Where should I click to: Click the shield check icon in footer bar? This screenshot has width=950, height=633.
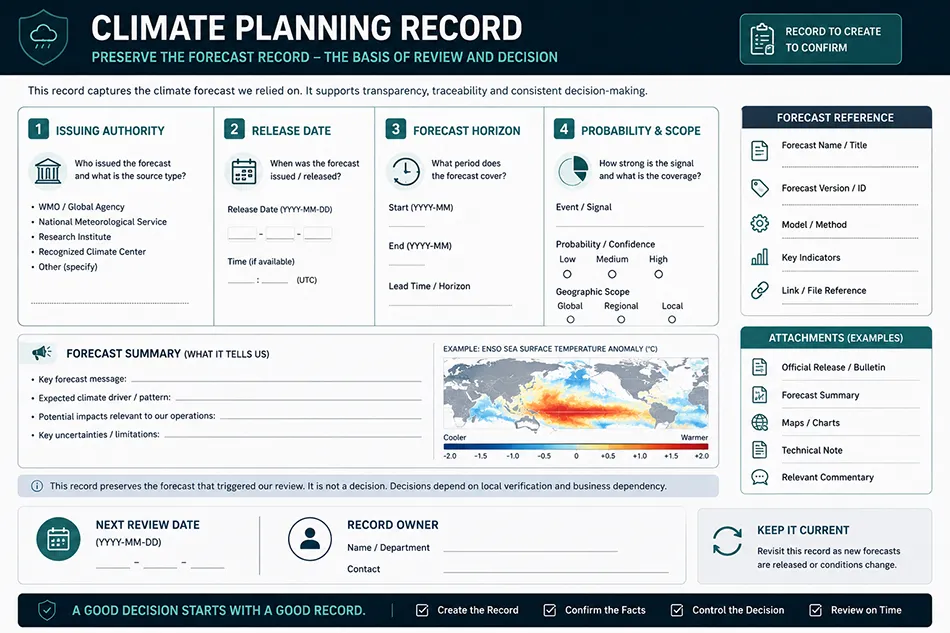[x=47, y=610]
